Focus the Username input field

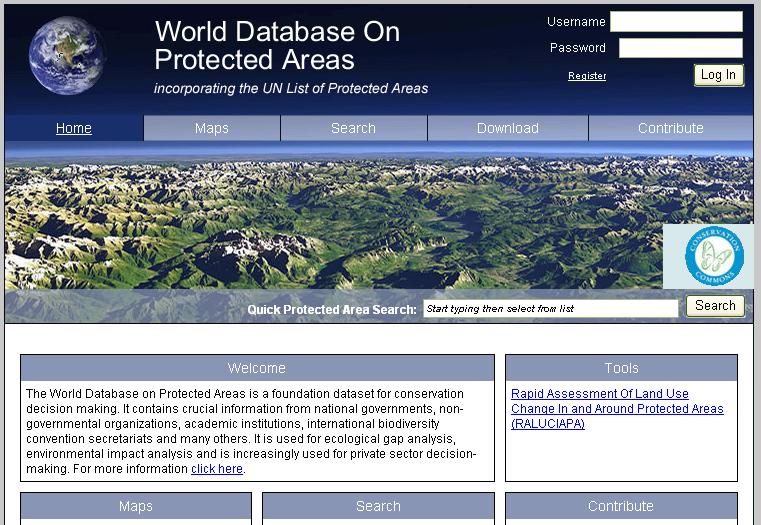[x=676, y=22]
